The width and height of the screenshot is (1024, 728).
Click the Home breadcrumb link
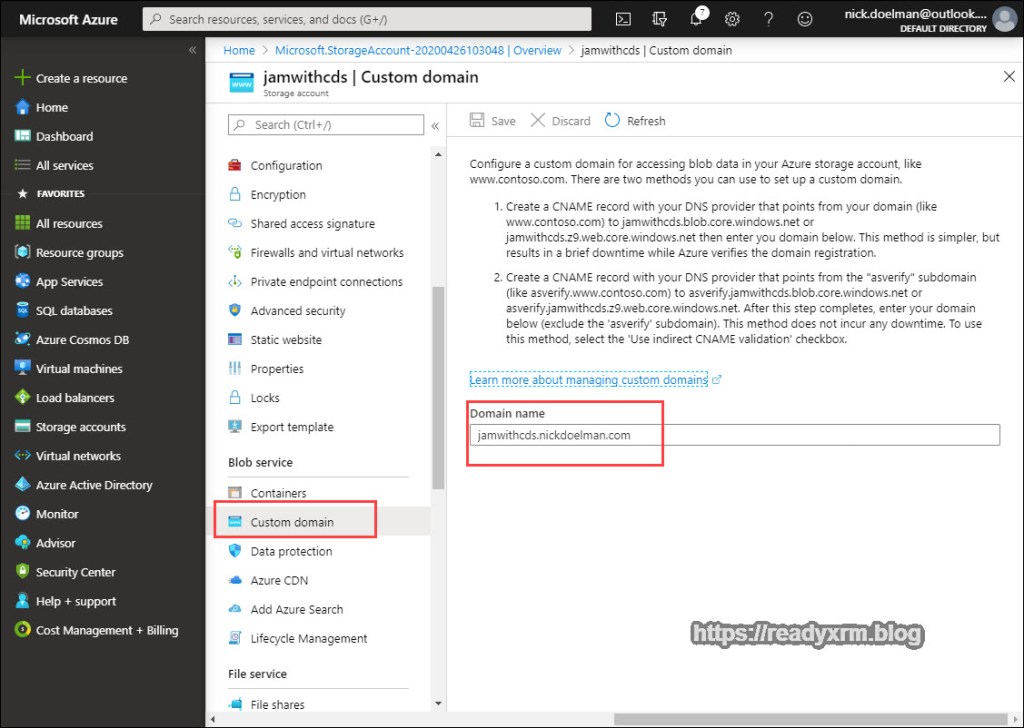239,50
